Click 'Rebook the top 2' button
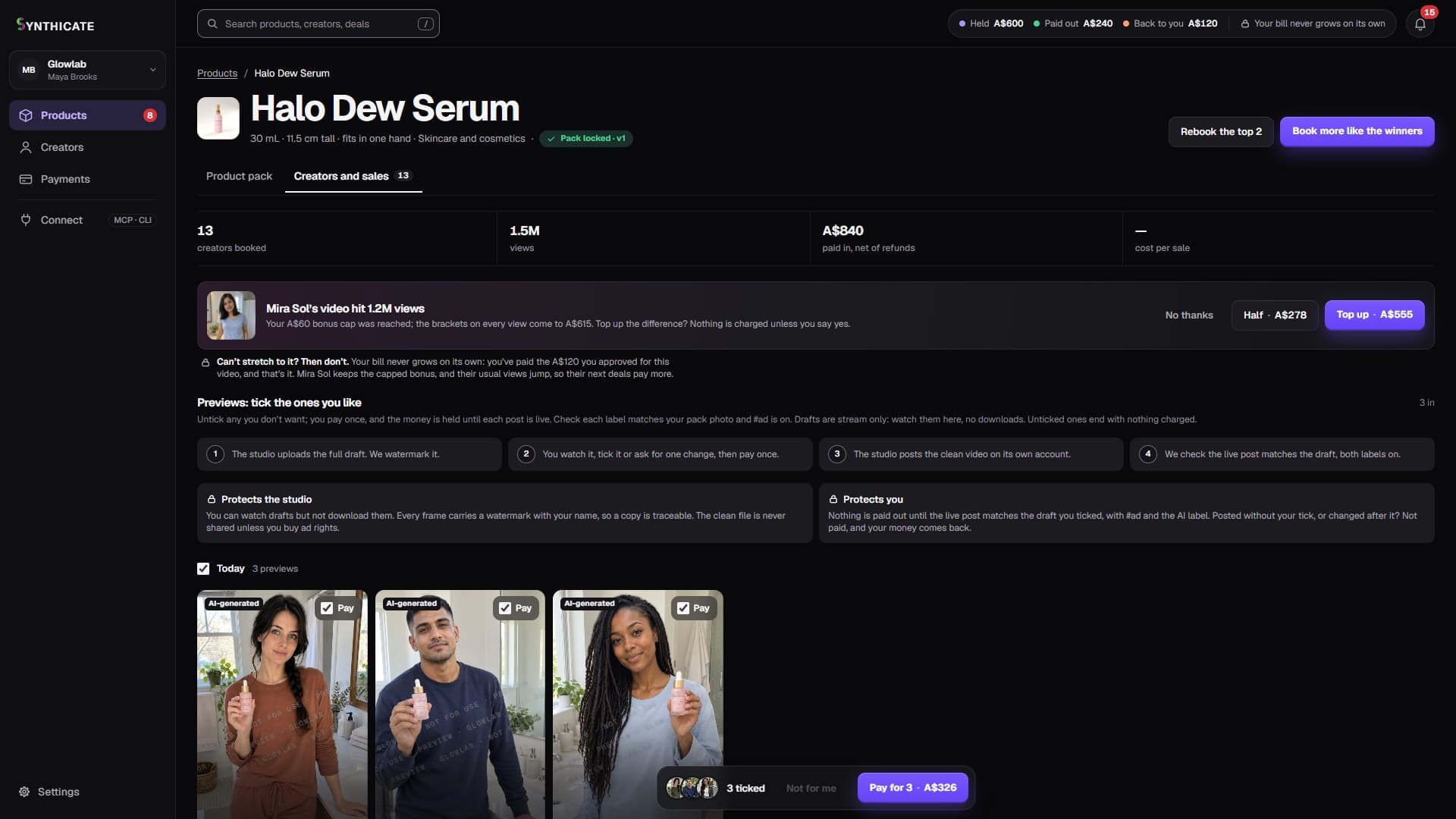The image size is (1456, 819). click(x=1221, y=132)
